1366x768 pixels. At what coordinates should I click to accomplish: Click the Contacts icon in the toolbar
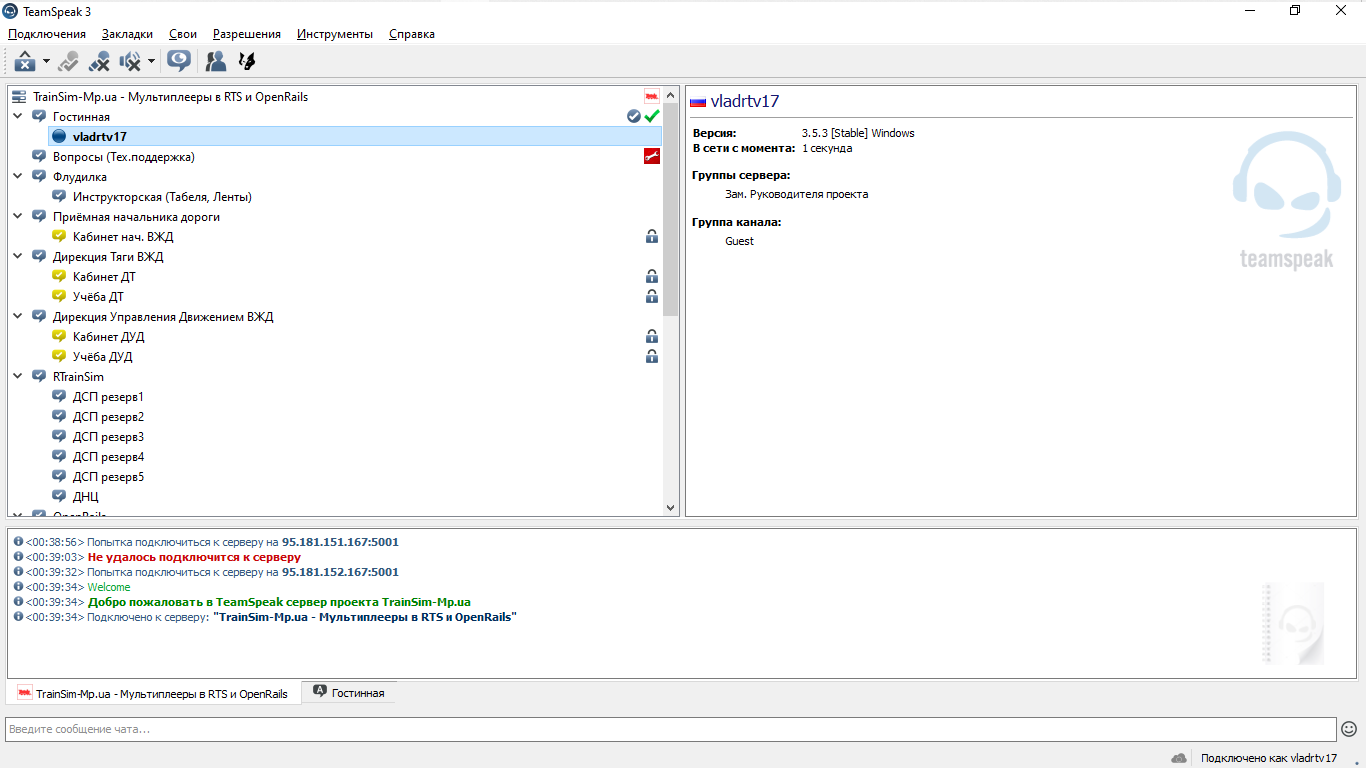click(215, 62)
